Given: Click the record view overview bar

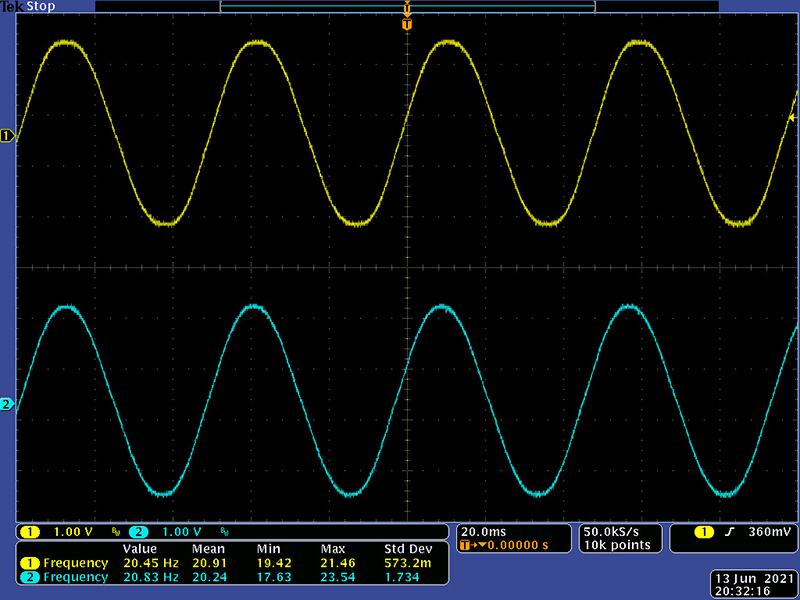Looking at the screenshot, I should point(407,6).
